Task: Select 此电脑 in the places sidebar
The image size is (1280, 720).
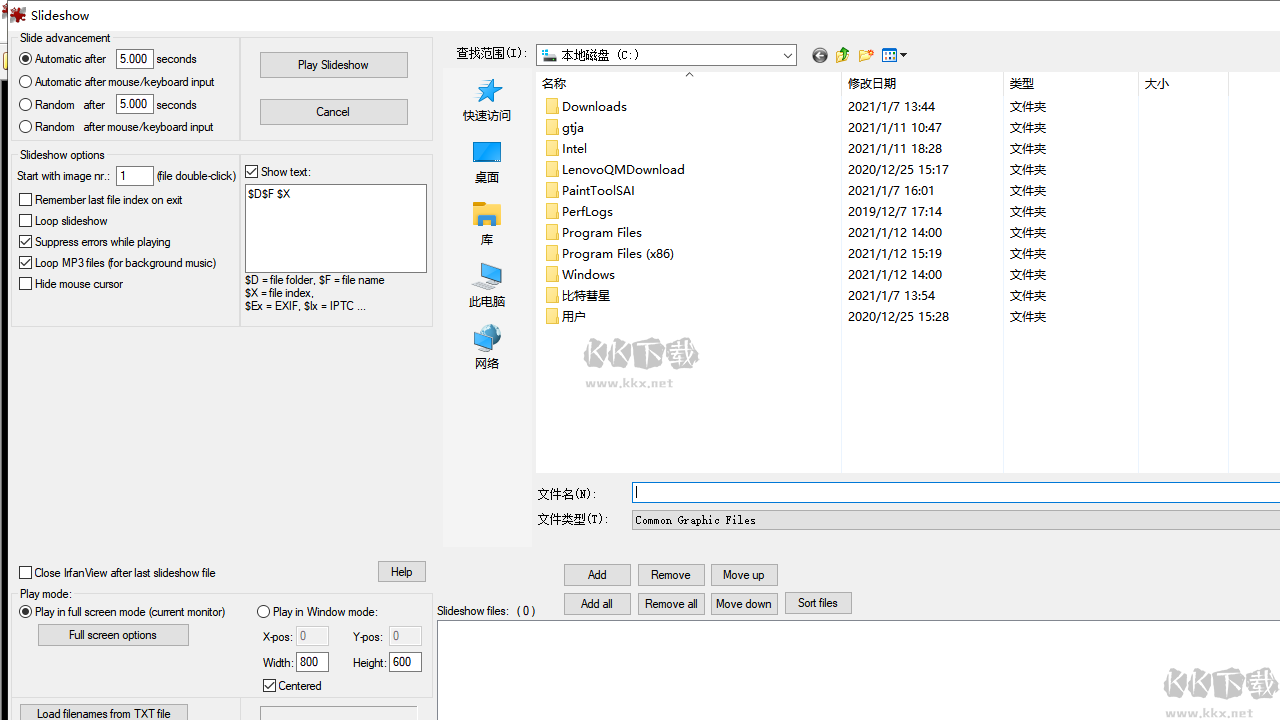Action: [487, 286]
